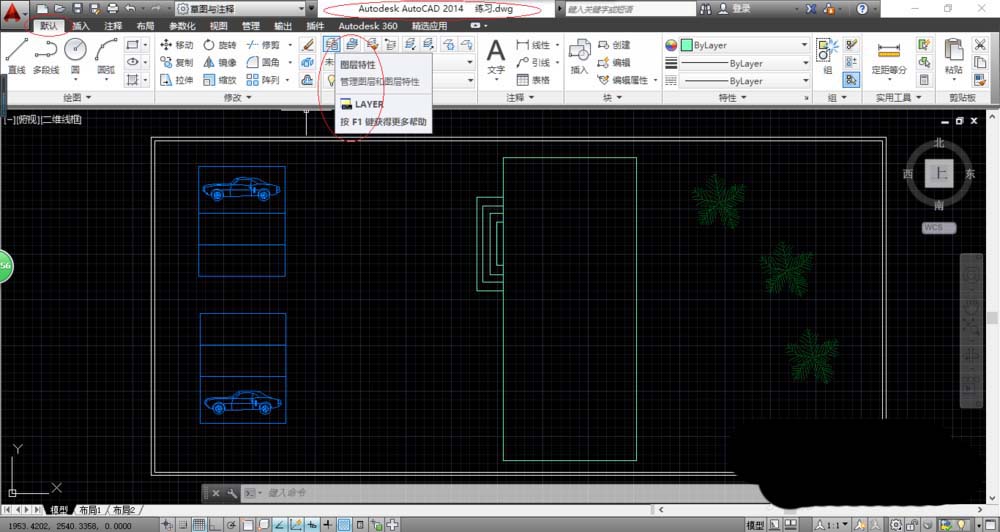Open the object color ByLayer dropdown
Screen dimensions: 1000x532
pos(745,45)
